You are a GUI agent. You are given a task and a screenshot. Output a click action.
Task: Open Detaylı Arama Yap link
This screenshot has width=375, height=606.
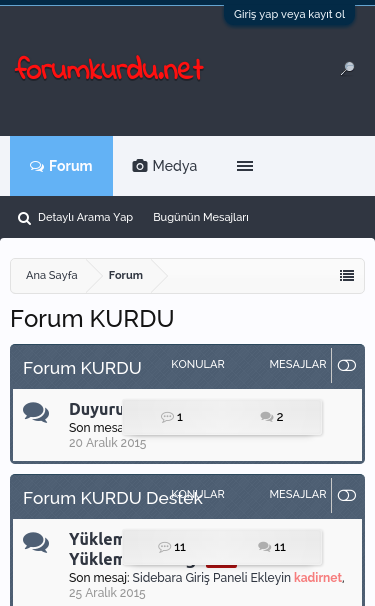(x=85, y=217)
